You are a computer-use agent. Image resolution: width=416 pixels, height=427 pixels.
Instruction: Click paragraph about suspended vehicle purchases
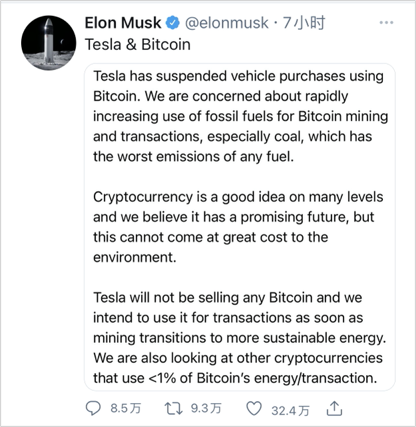240,116
